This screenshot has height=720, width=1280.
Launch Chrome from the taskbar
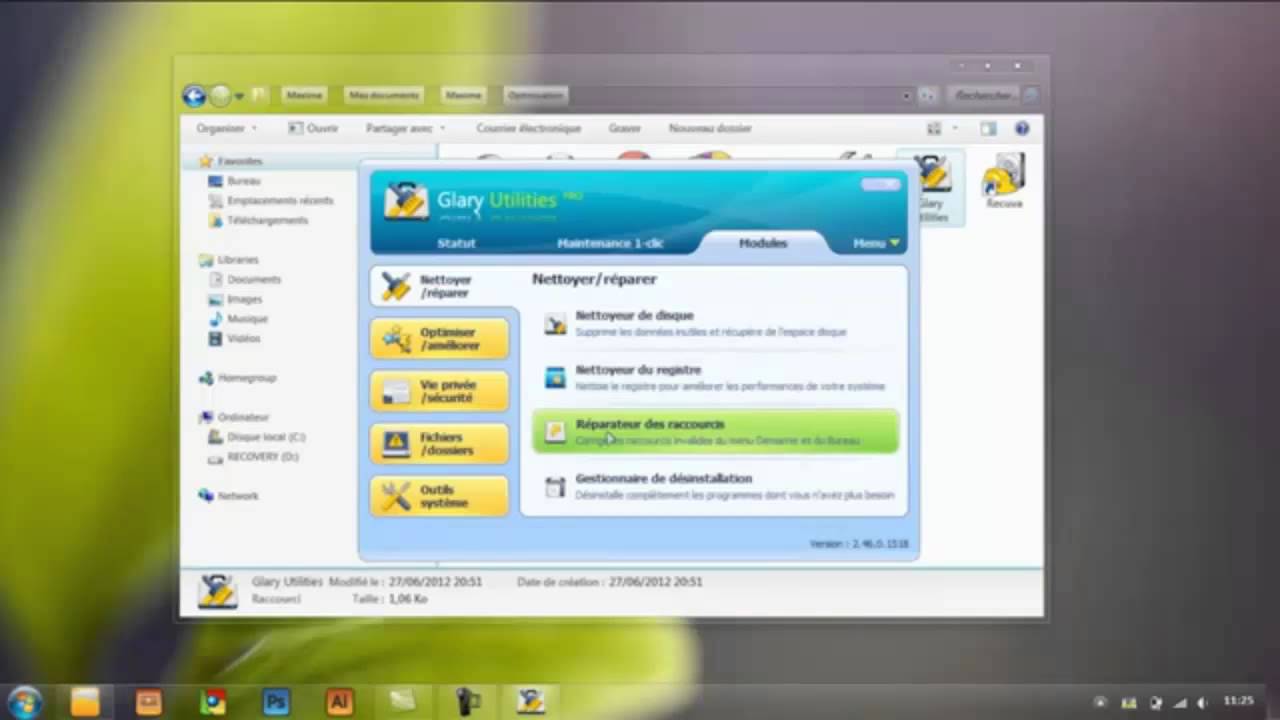(212, 702)
